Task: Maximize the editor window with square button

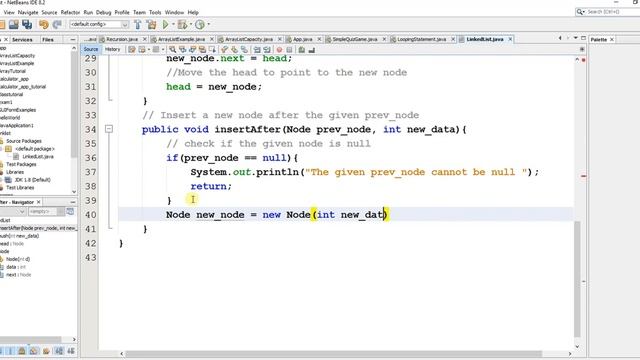Action: 584,38
